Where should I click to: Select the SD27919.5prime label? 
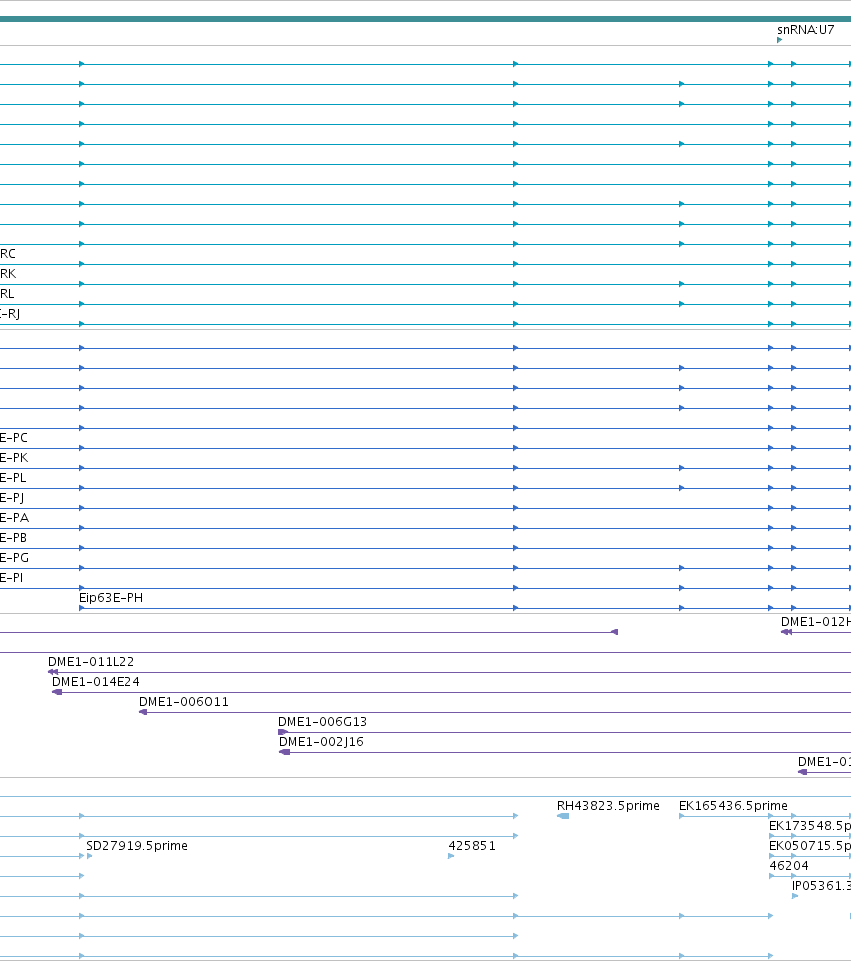click(x=137, y=846)
